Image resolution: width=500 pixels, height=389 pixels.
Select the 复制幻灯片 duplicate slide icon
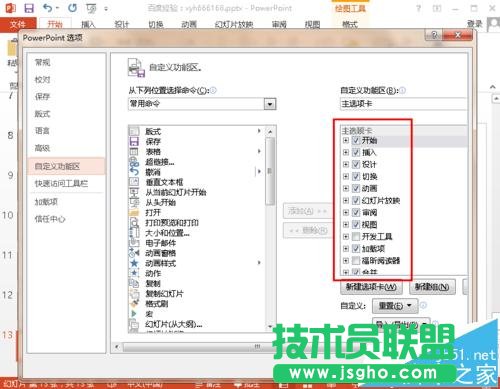[x=134, y=294]
